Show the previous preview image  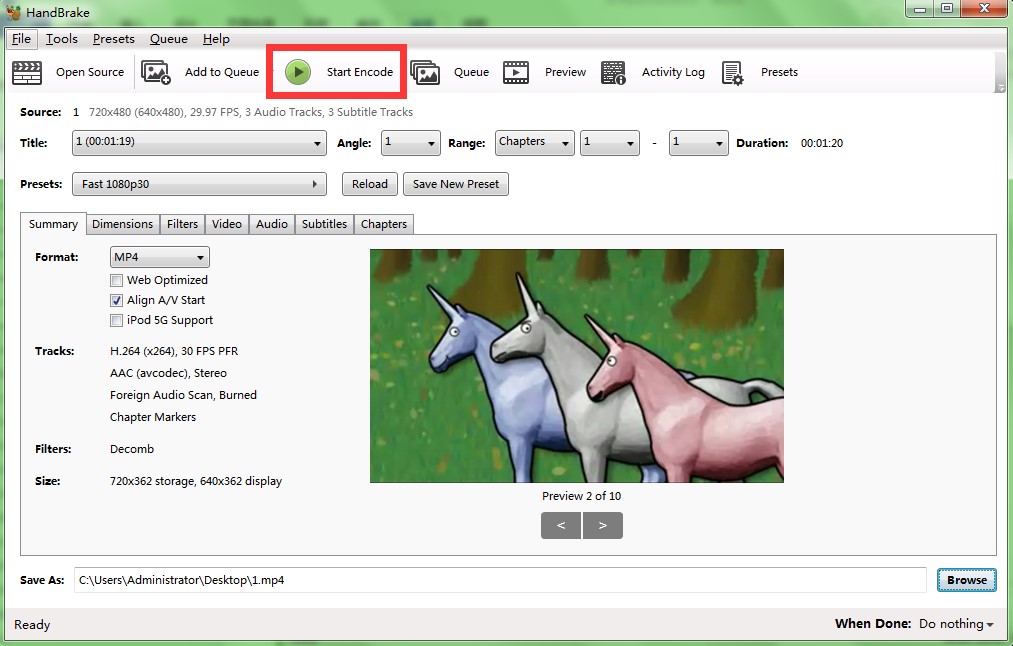[x=561, y=525]
